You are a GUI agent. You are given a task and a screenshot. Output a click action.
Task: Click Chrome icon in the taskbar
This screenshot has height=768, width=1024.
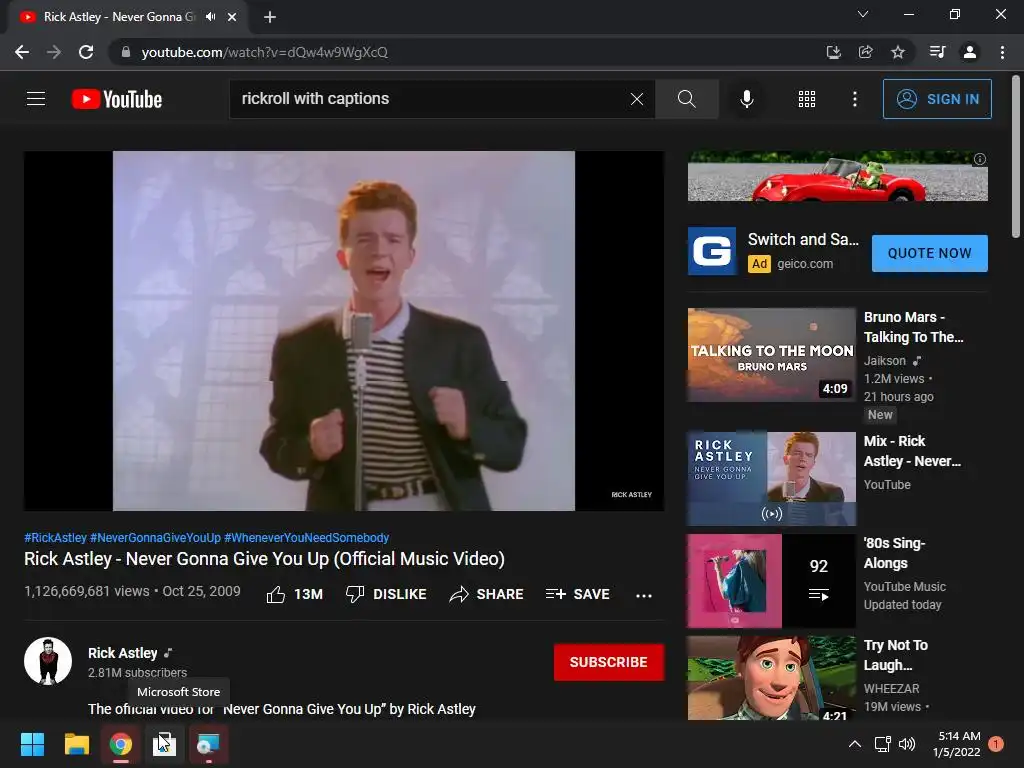(120, 744)
